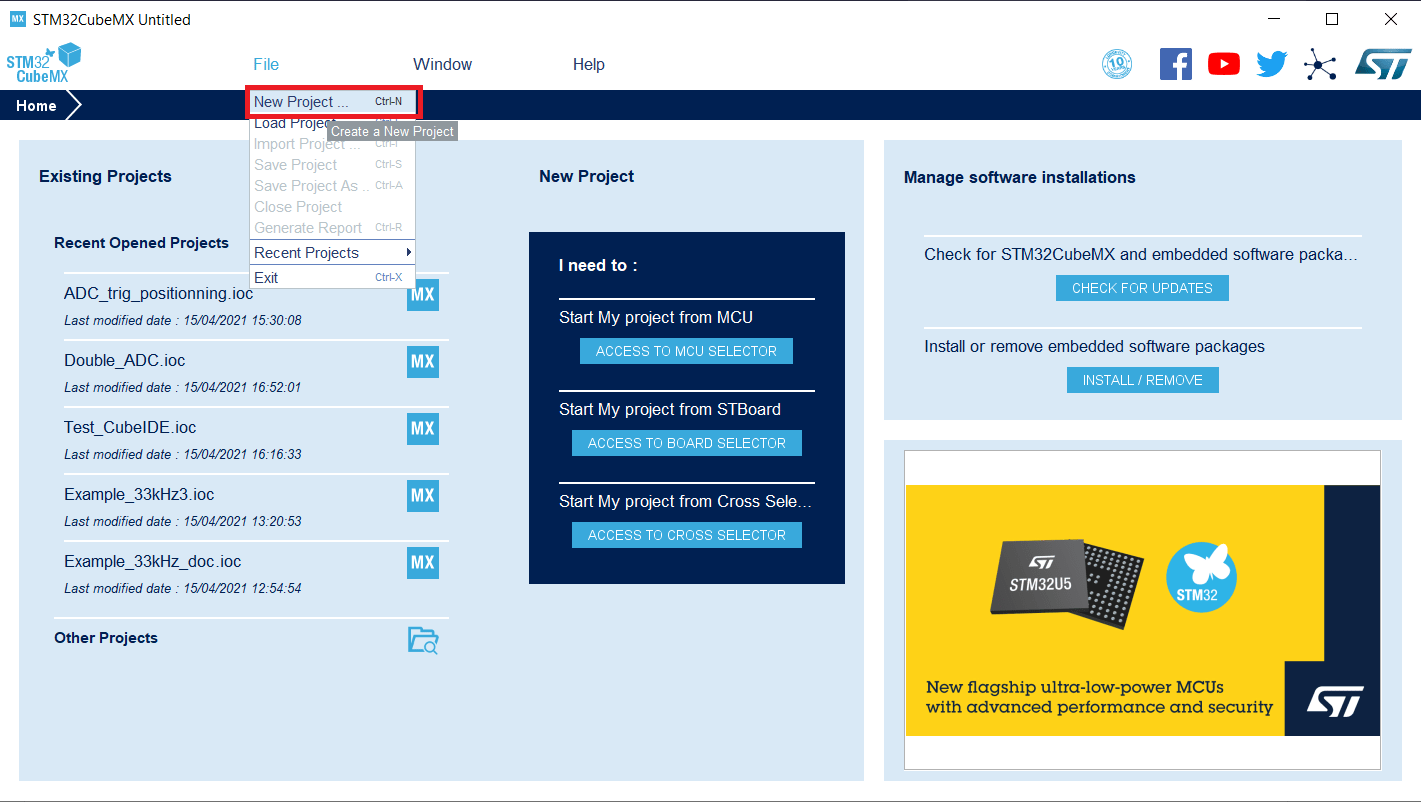This screenshot has height=802, width=1421.
Task: Click INSTALL / REMOVE button
Action: [x=1143, y=380]
